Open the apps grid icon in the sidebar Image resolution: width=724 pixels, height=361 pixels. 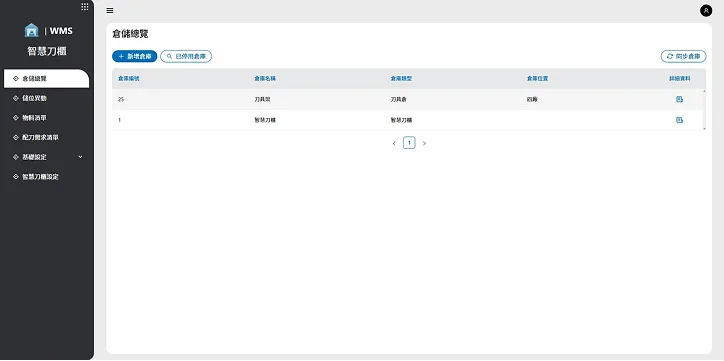tap(84, 6)
